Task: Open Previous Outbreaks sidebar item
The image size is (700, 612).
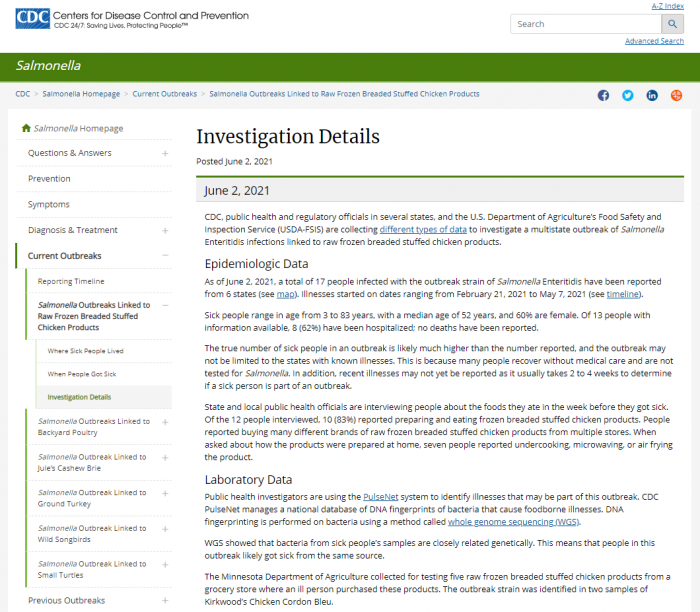Action: (67, 600)
